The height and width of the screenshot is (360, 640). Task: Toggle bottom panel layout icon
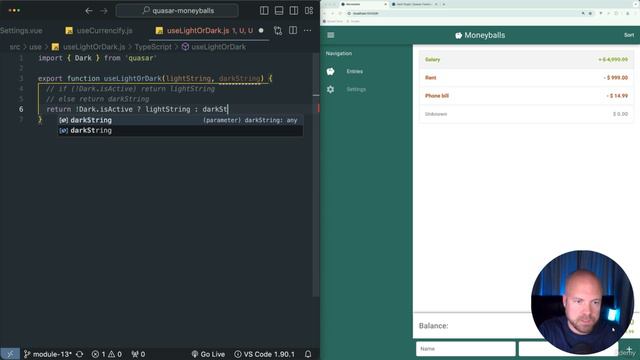coord(279,11)
